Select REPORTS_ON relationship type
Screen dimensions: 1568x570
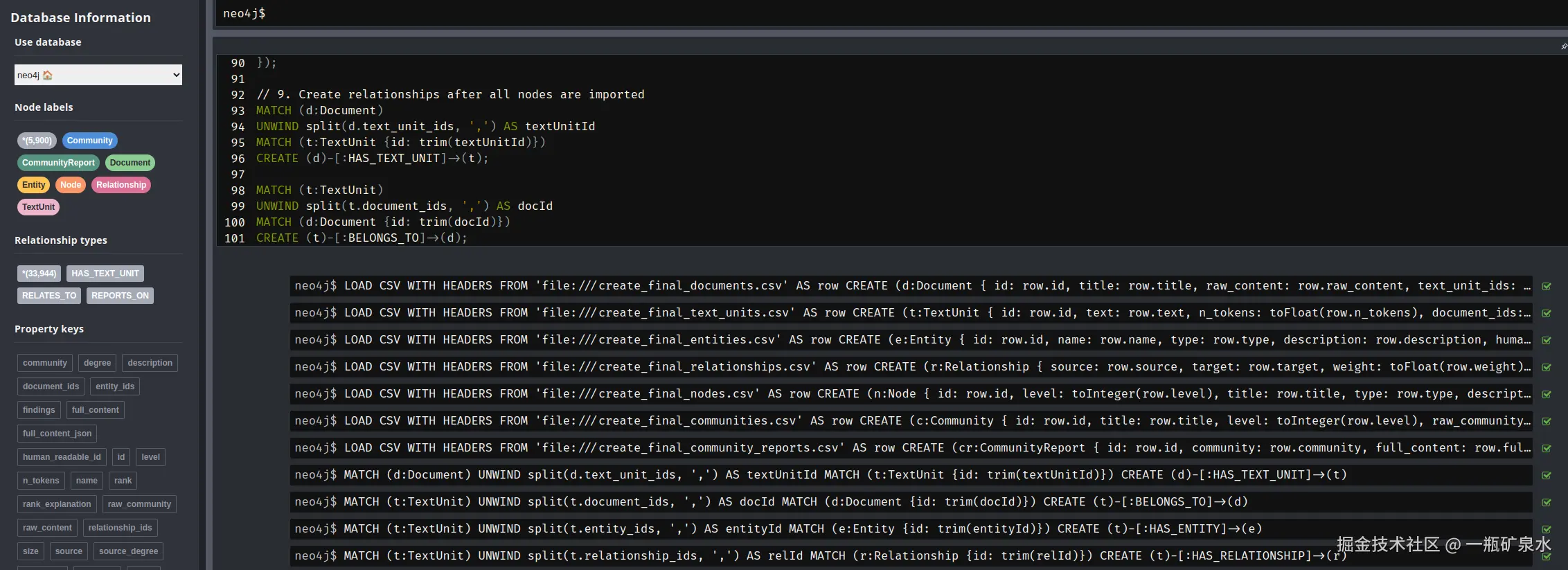click(120, 296)
